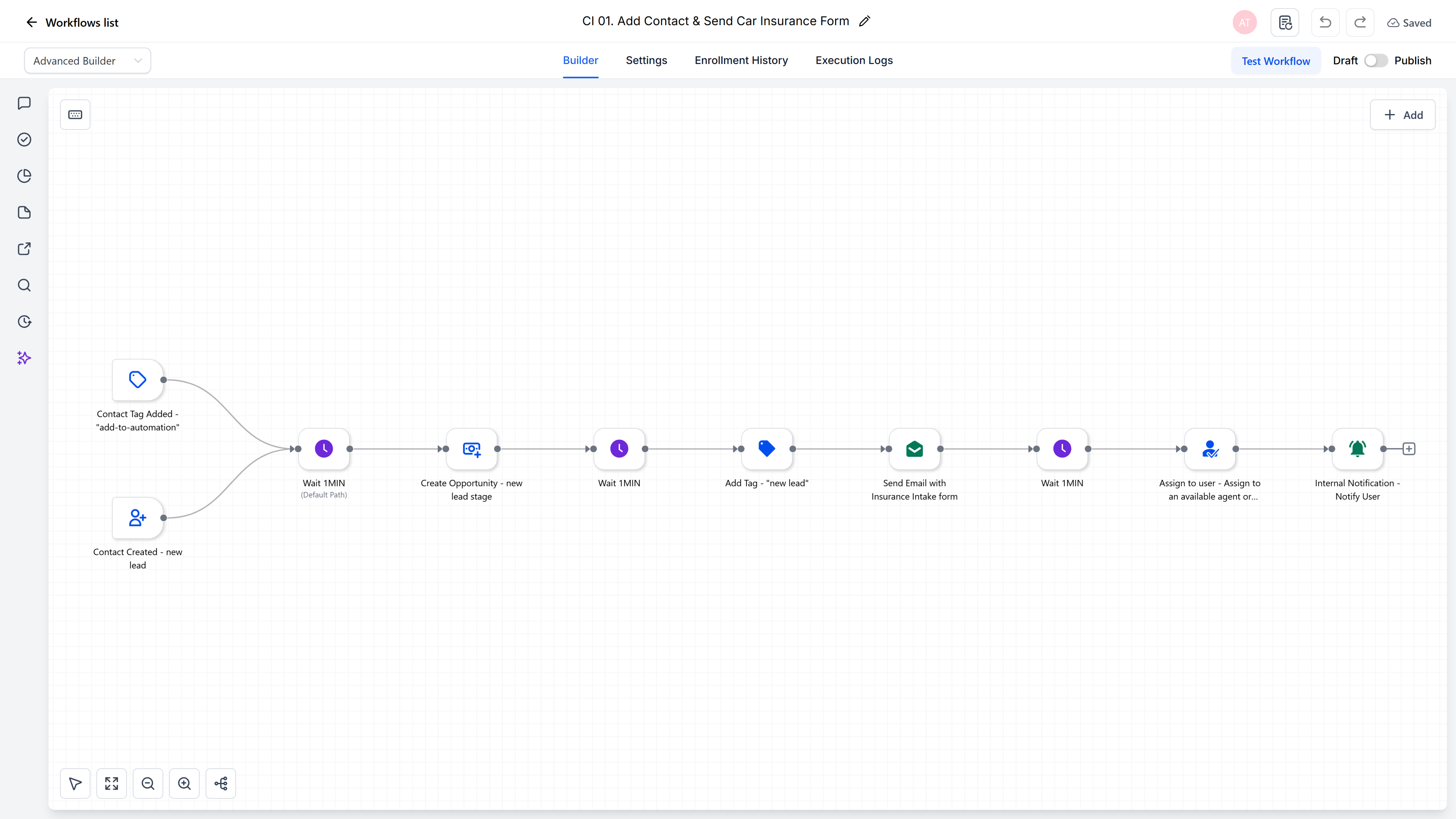Open the Enrollment History tab
This screenshot has width=1456, height=819.
[741, 60]
